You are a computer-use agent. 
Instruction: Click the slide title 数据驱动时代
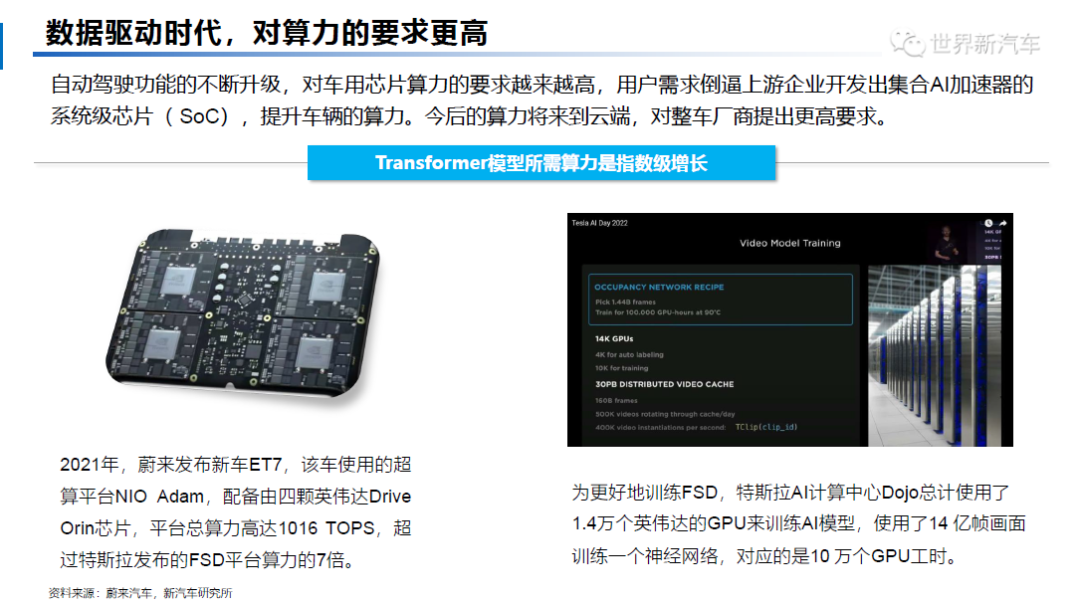267,32
